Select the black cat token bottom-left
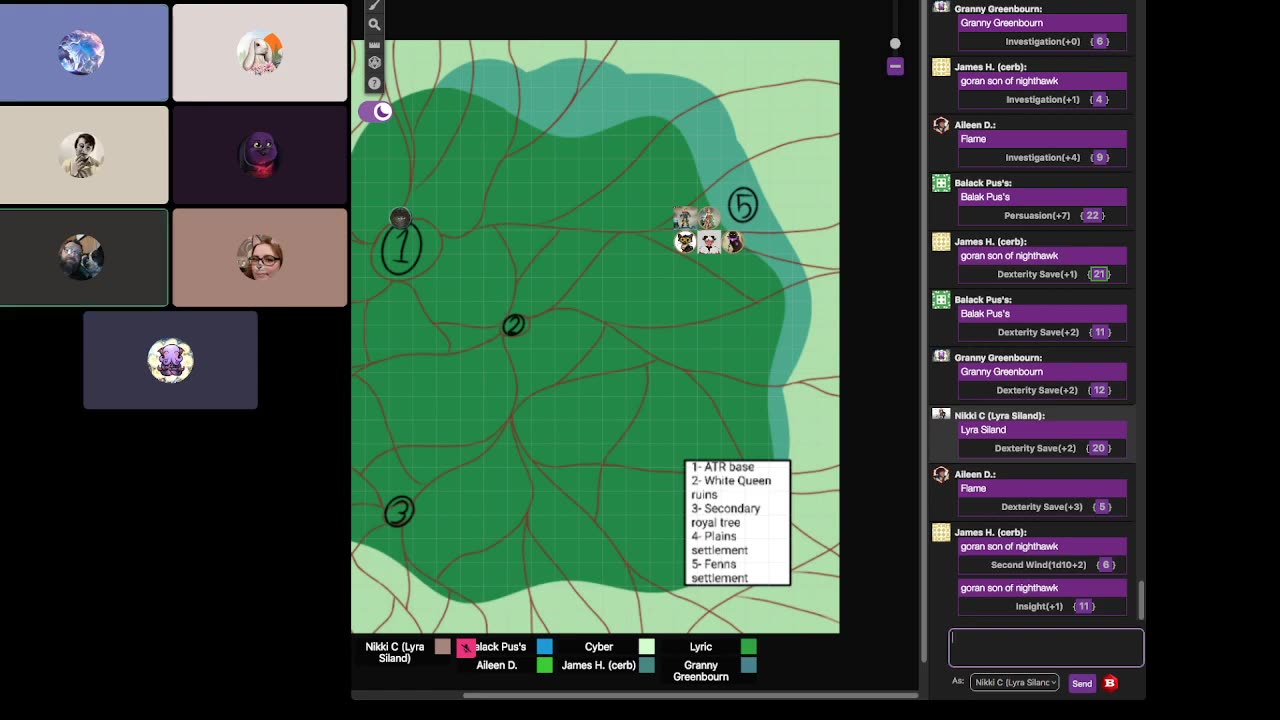Screen dimensions: 1280x720 685,242
